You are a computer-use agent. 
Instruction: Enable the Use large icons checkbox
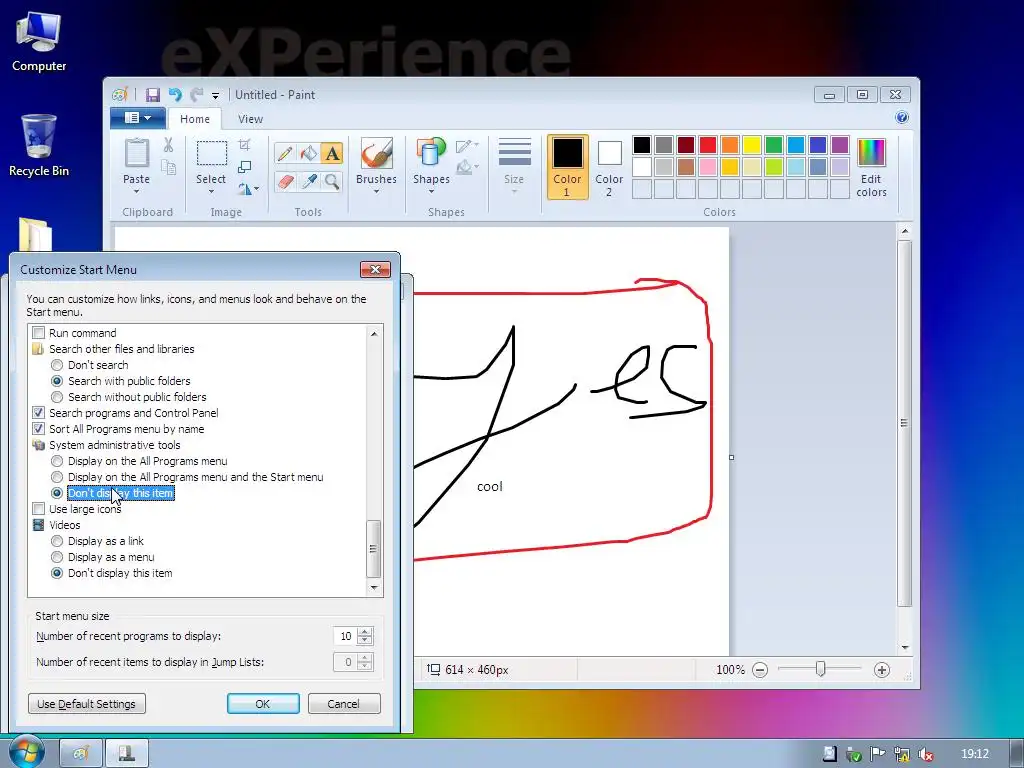[39, 509]
